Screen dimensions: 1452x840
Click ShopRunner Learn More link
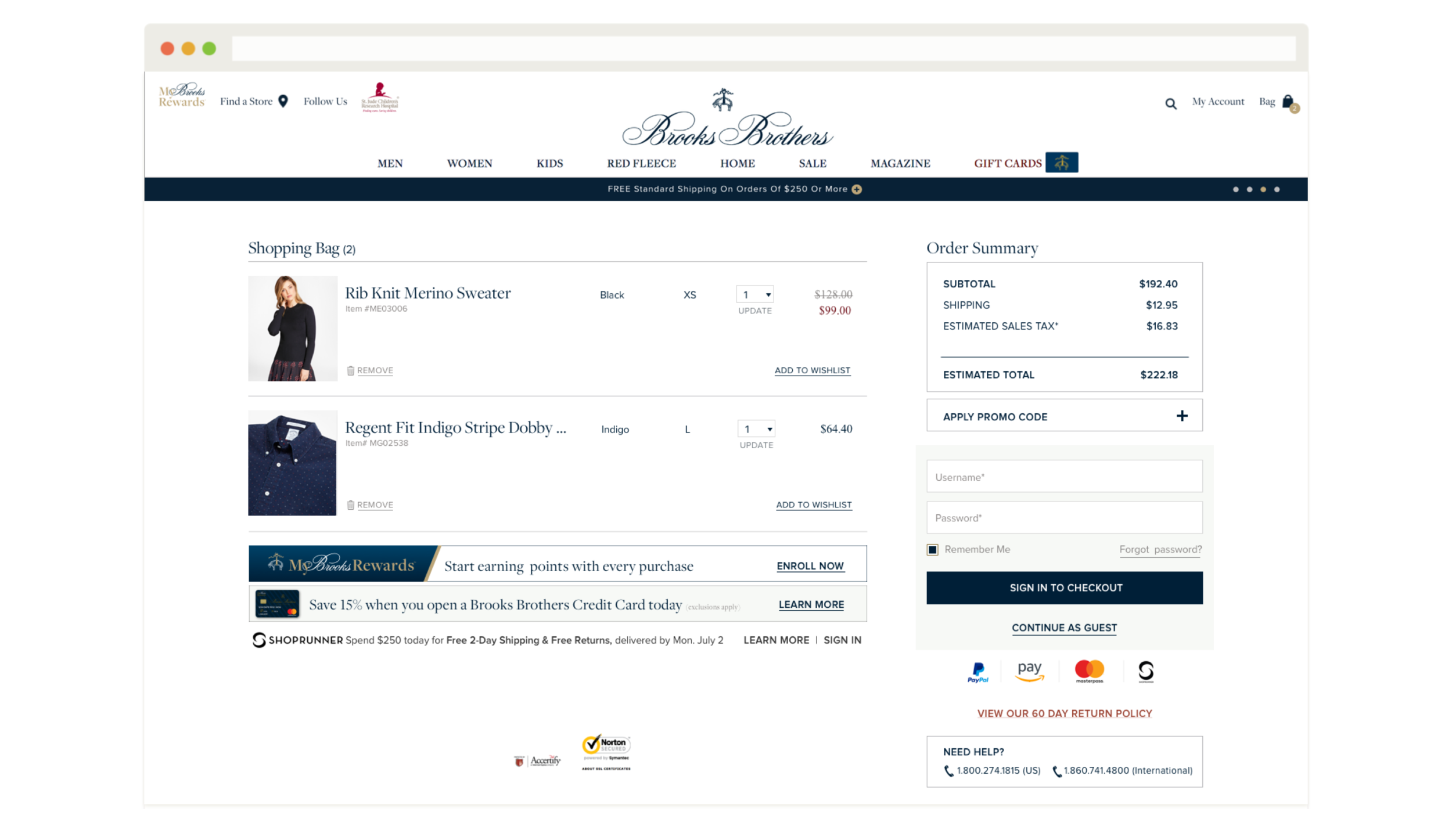click(776, 640)
